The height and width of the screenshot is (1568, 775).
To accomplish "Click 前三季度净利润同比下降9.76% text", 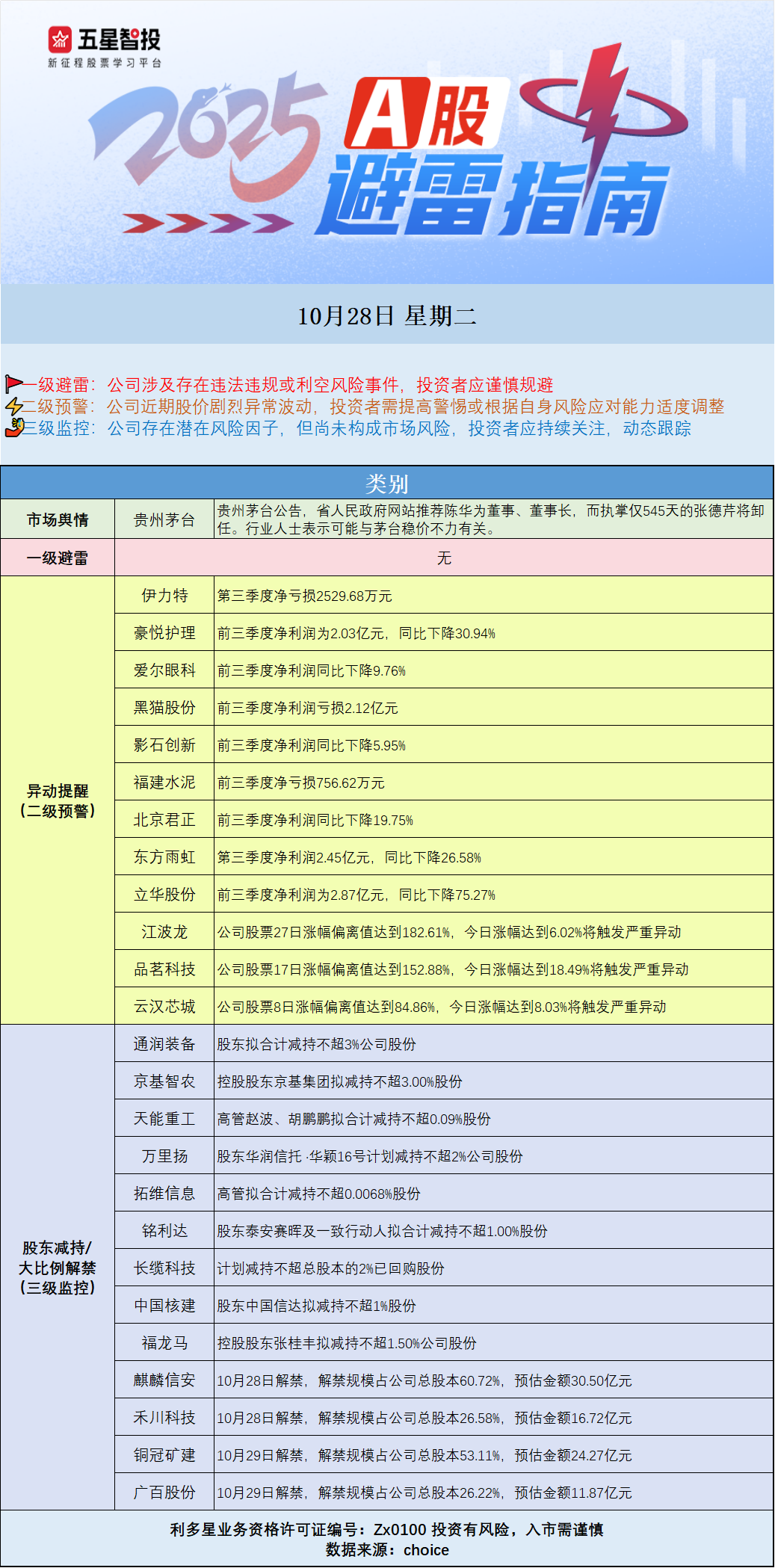I will tap(312, 670).
